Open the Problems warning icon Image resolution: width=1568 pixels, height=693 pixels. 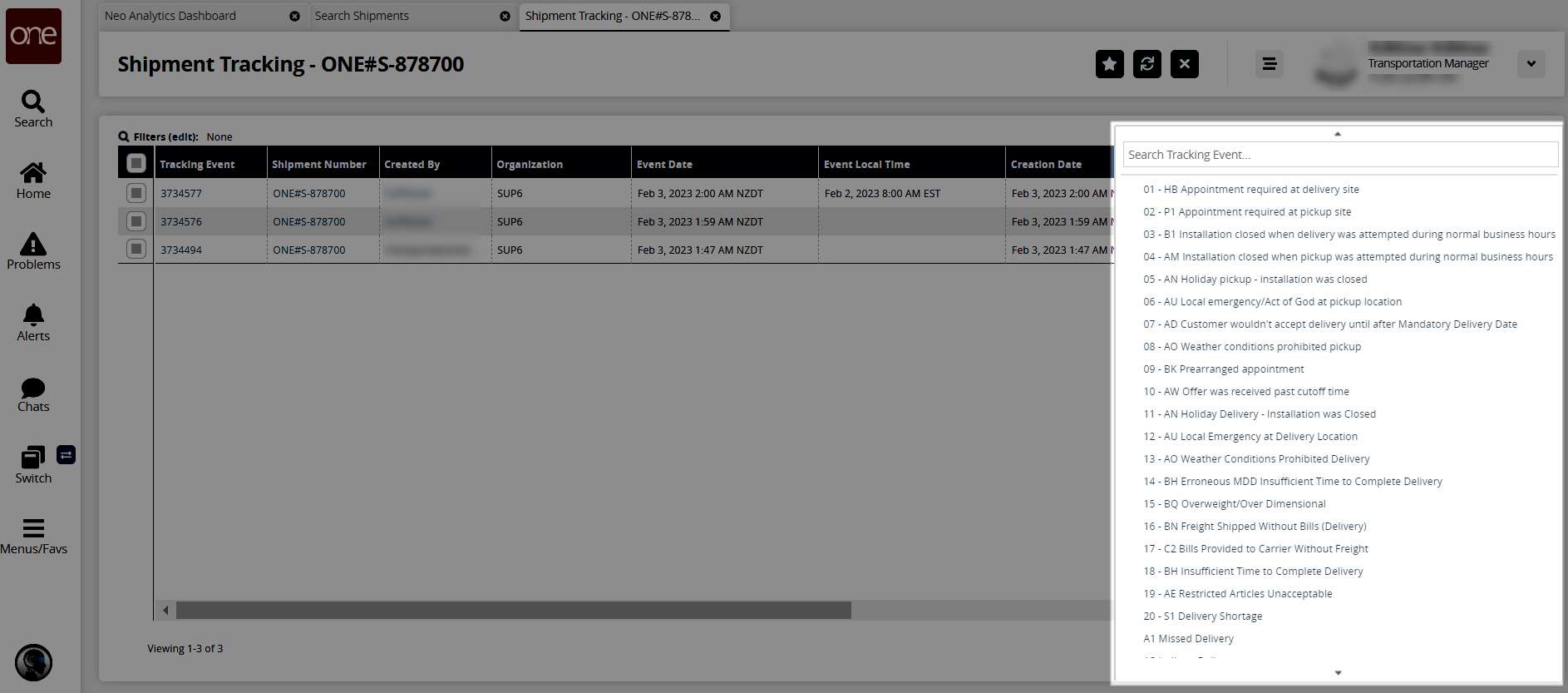click(x=33, y=244)
